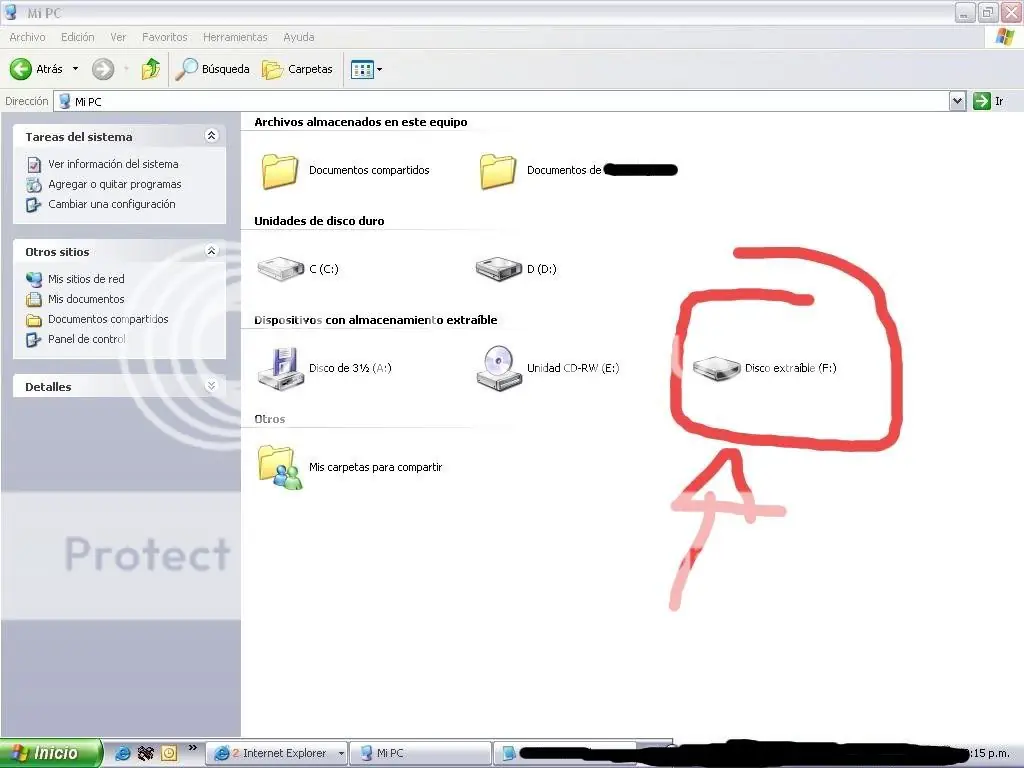Select the D (D:) hard drive icon
Screen dimensions: 1024x768
(498, 268)
